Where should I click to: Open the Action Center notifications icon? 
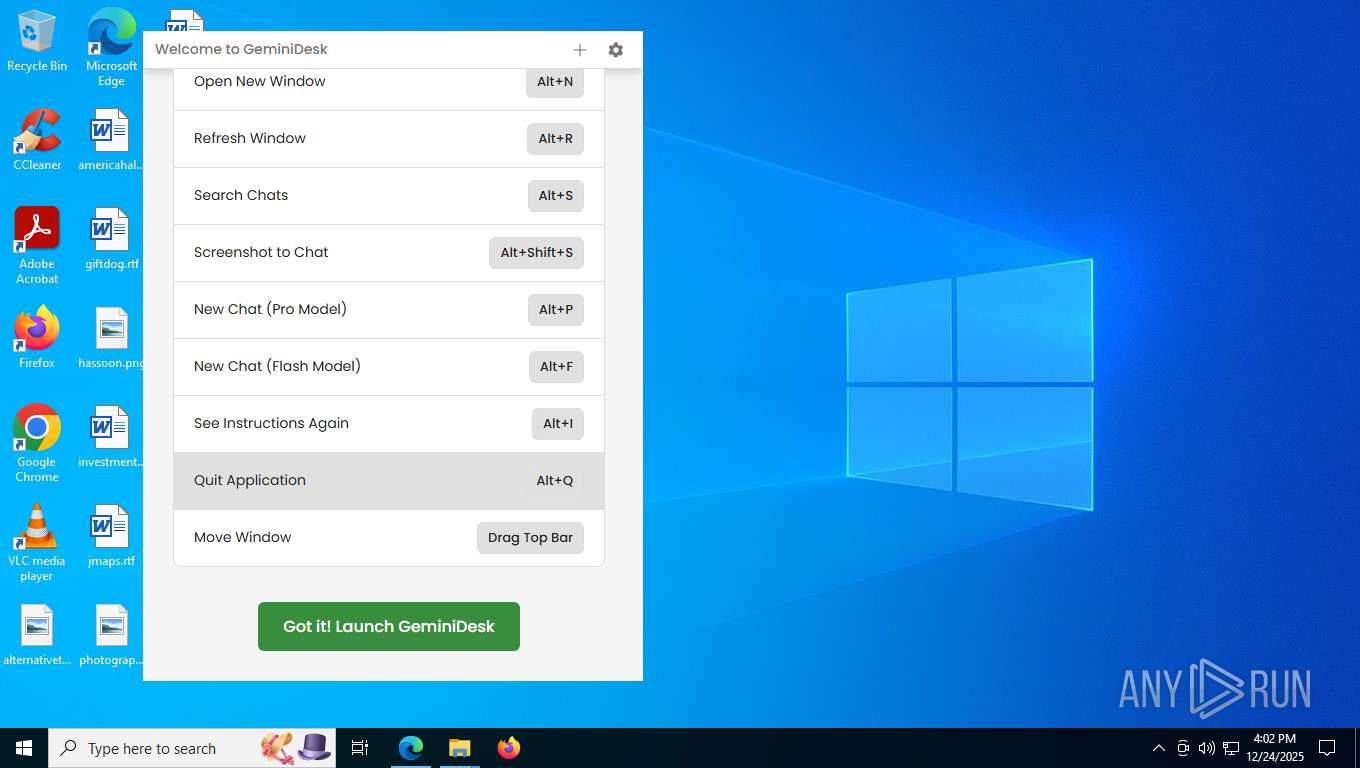point(1327,748)
